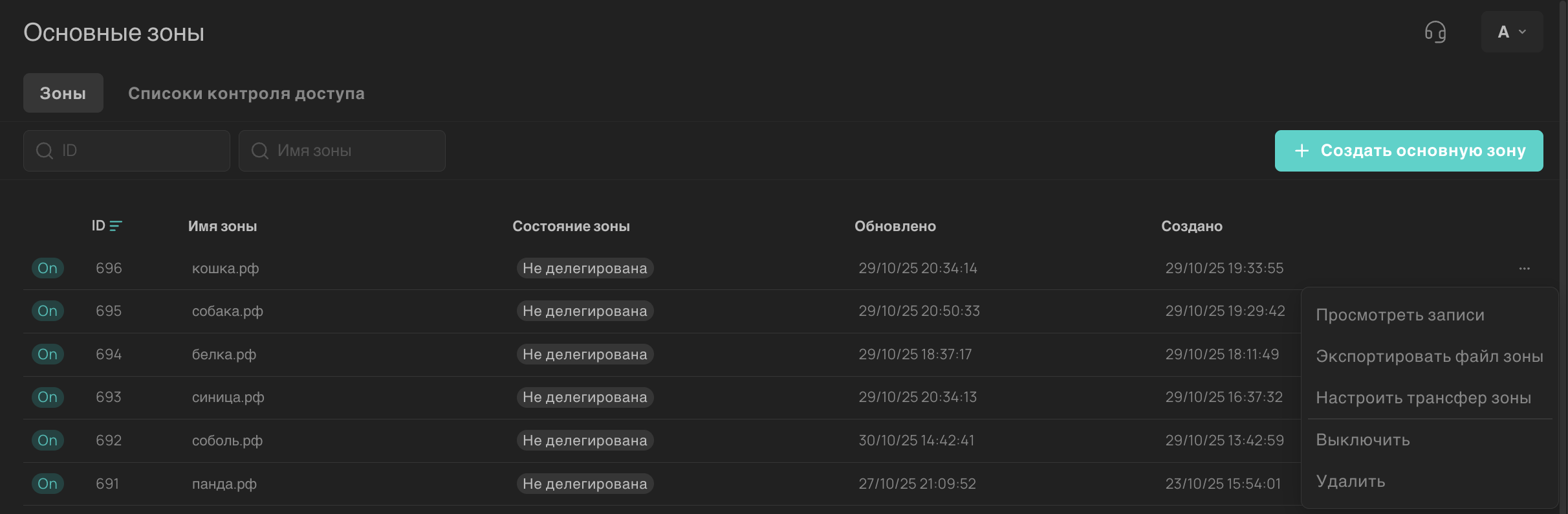Click the magnifier icon in Имя зоны field
The width and height of the screenshot is (1568, 514).
pyautogui.click(x=260, y=150)
